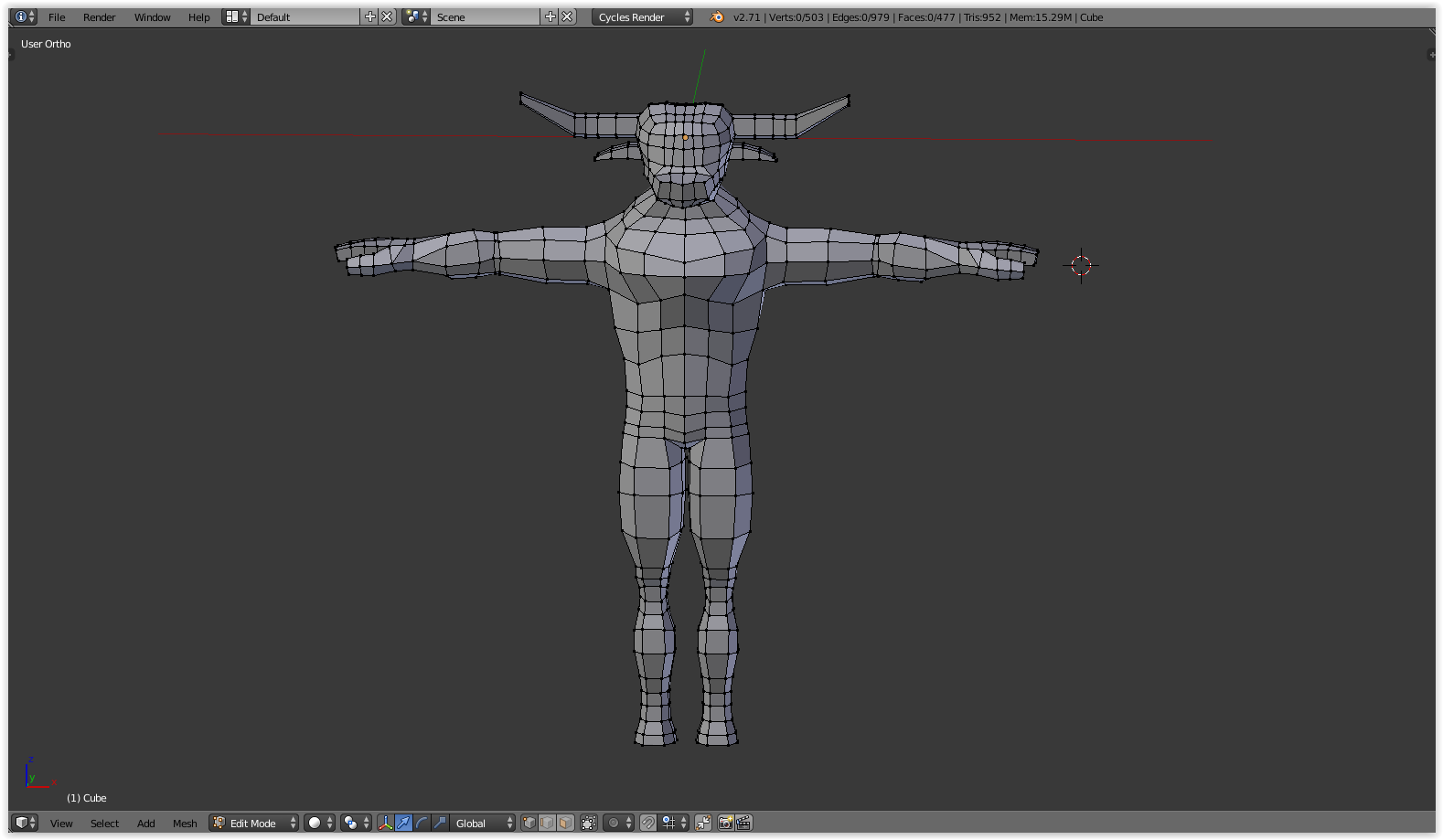Expand the Global orientation dropdown
This screenshot has width=1443, height=840.
click(484, 823)
